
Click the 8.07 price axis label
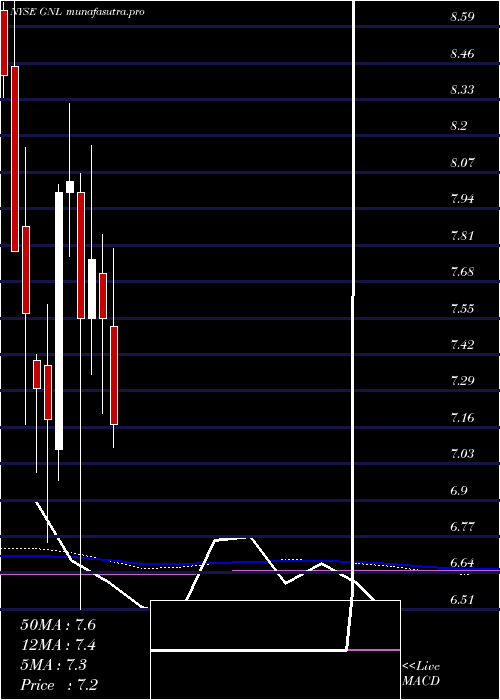(462, 162)
